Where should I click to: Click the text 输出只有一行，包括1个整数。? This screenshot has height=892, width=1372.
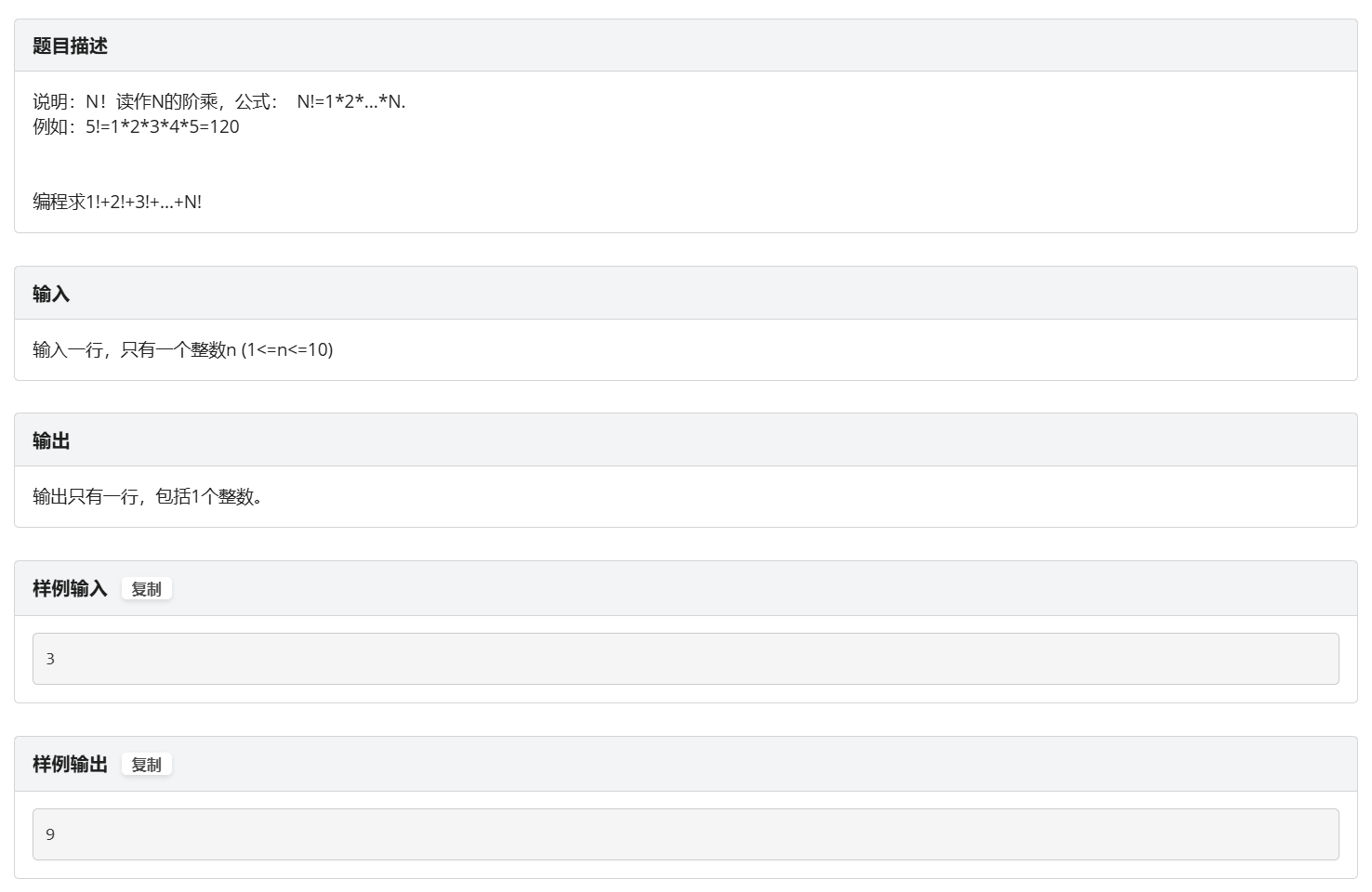[x=148, y=496]
